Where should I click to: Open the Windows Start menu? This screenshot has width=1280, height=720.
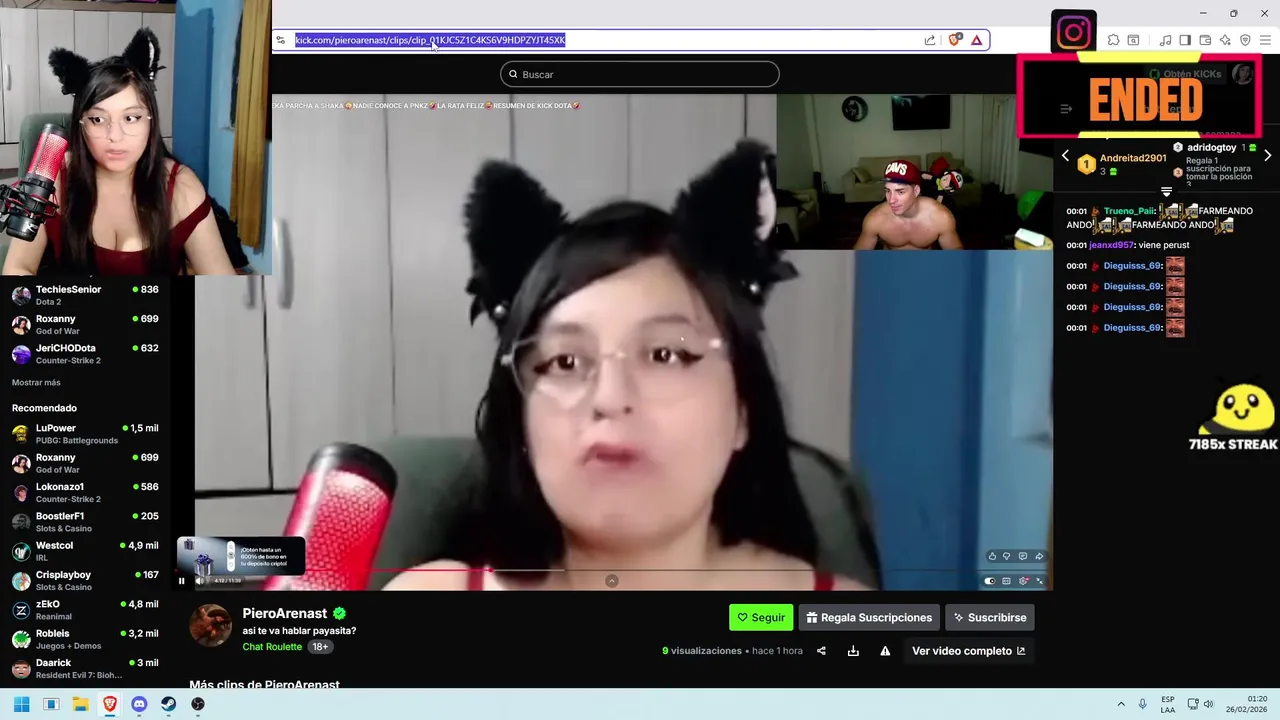21,704
